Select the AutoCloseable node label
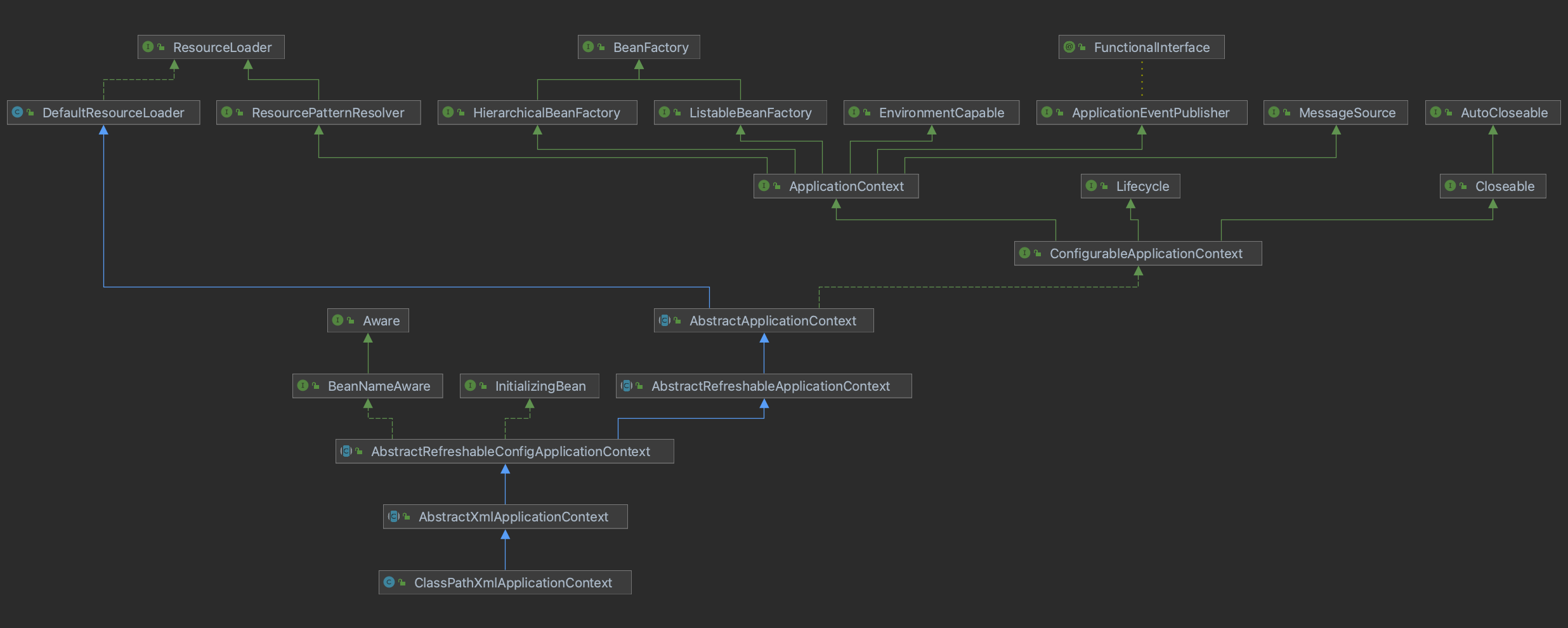The width and height of the screenshot is (1568, 628). (x=1505, y=113)
